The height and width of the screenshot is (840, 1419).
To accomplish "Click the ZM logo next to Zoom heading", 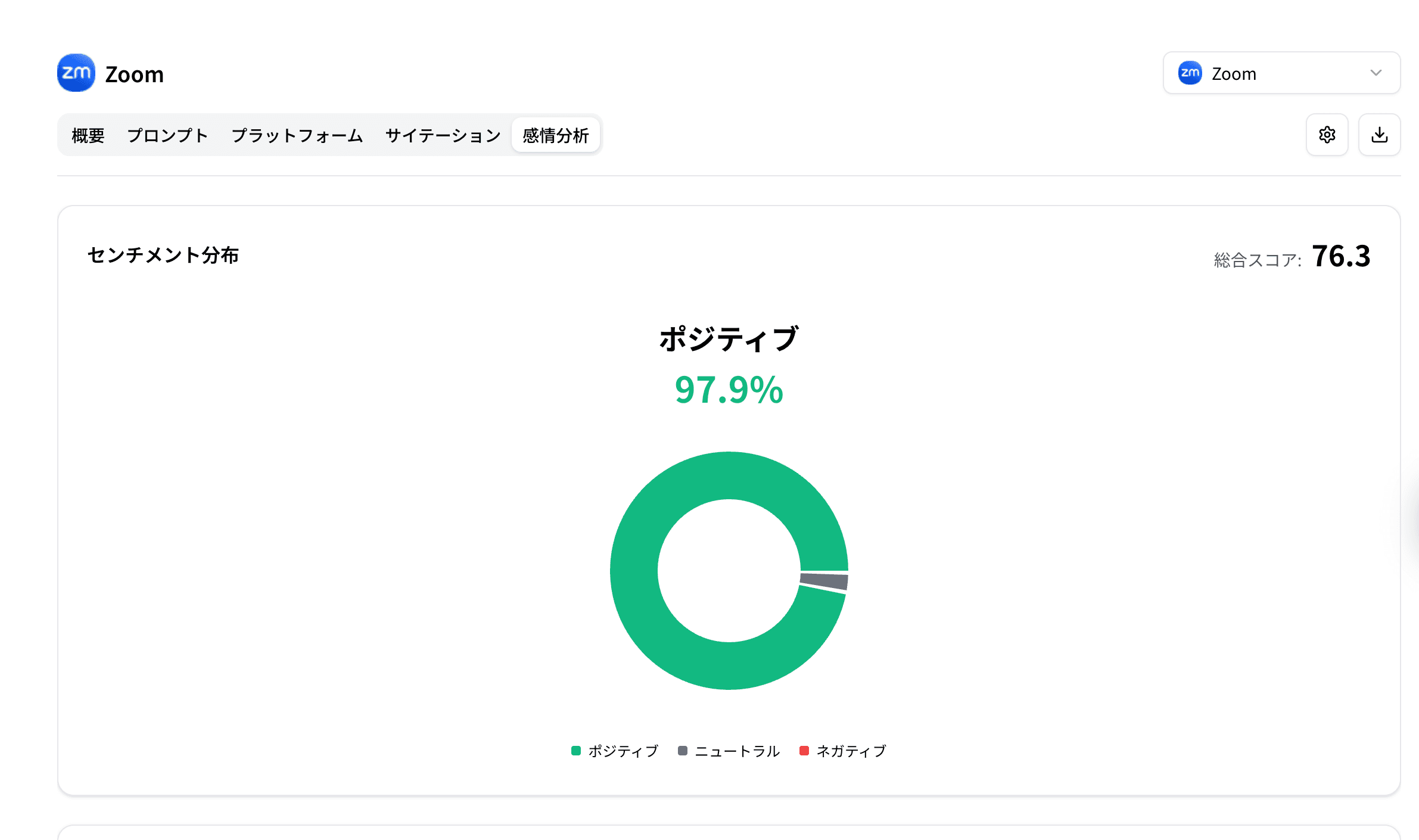I will point(76,73).
